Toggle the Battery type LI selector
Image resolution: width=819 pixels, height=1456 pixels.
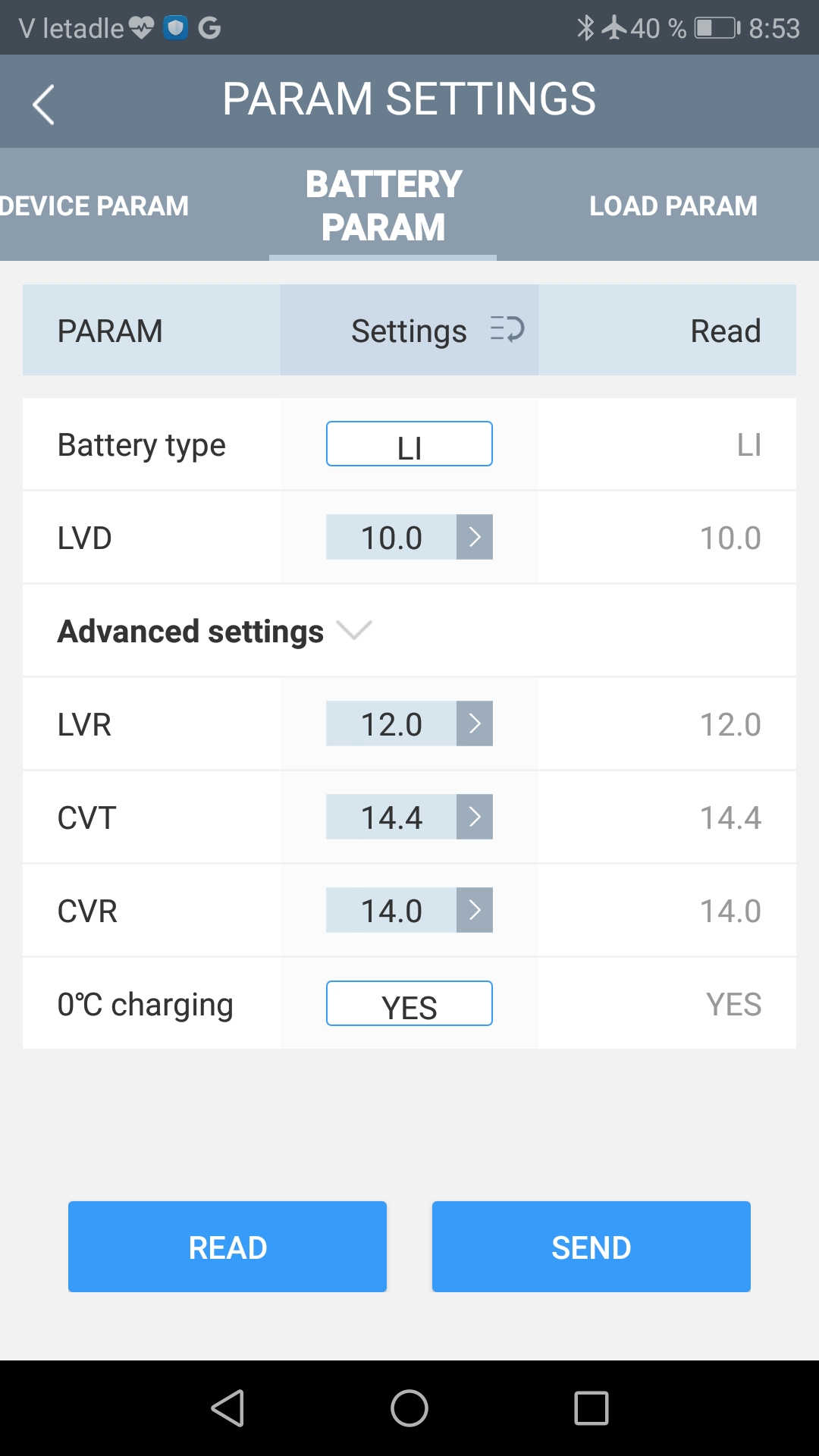tap(409, 444)
